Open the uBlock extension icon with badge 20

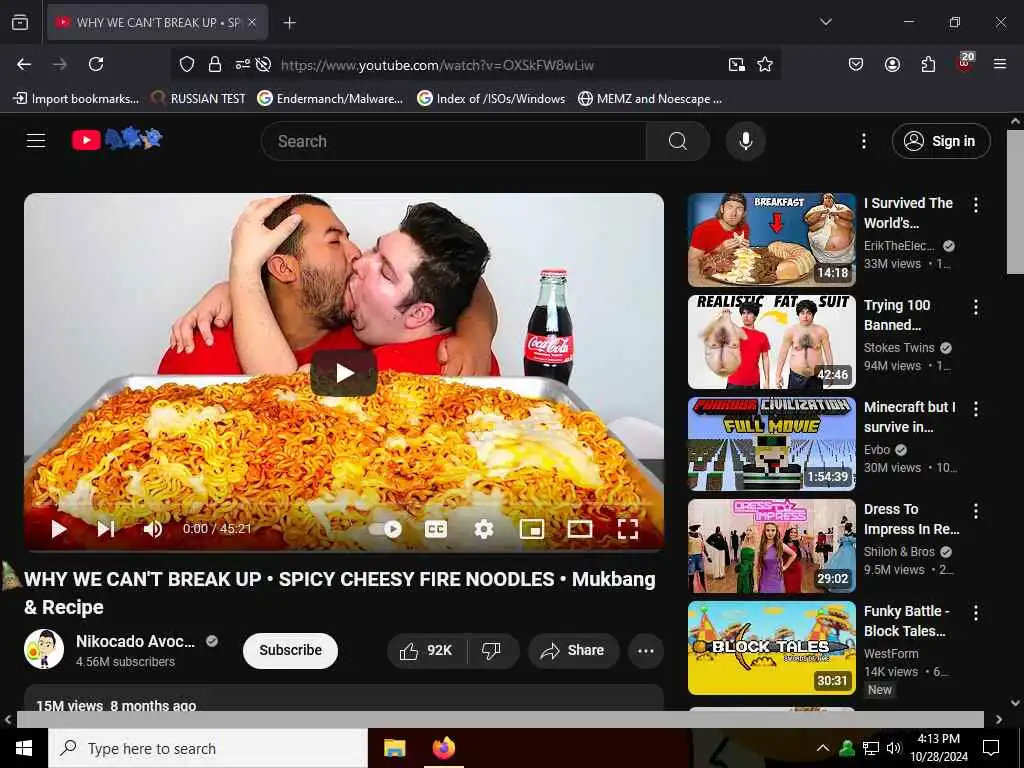(x=965, y=63)
